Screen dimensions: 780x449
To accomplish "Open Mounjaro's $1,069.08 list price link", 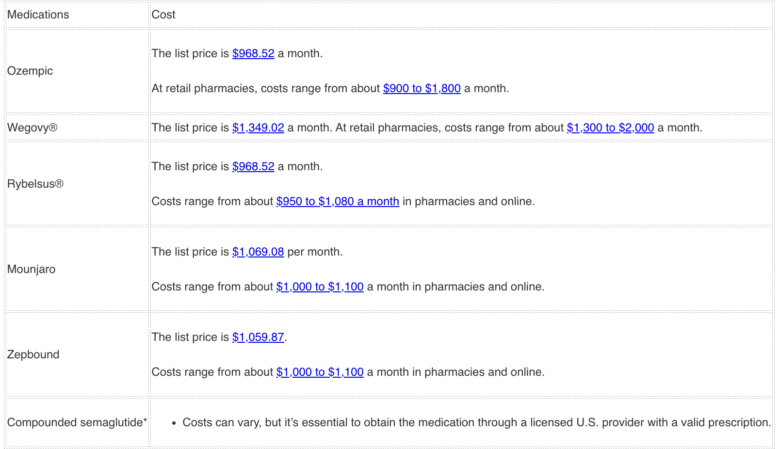I will (x=258, y=251).
